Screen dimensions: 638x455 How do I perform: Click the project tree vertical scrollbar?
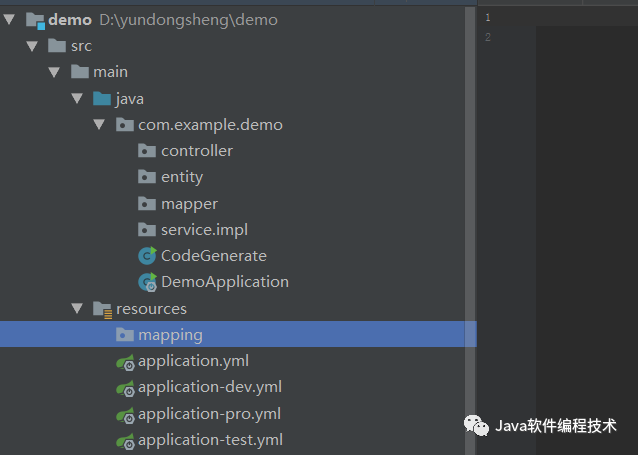click(470, 230)
